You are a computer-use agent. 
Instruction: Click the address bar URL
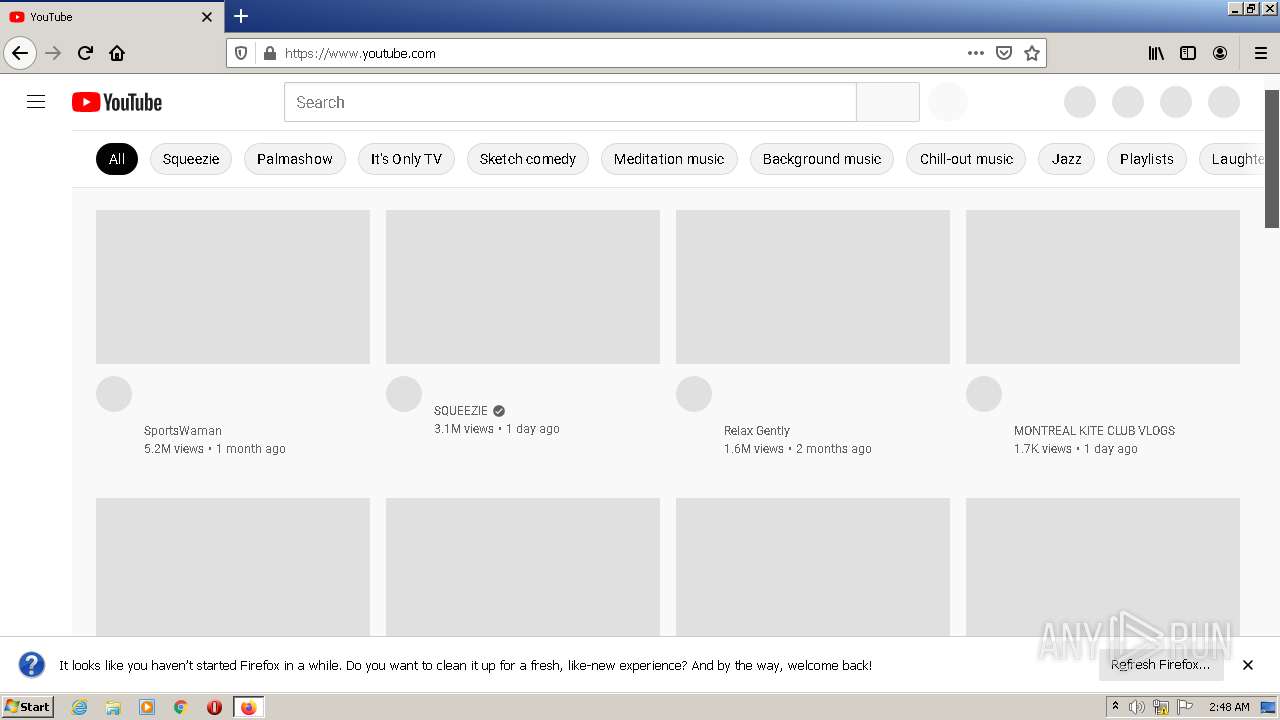coord(360,53)
